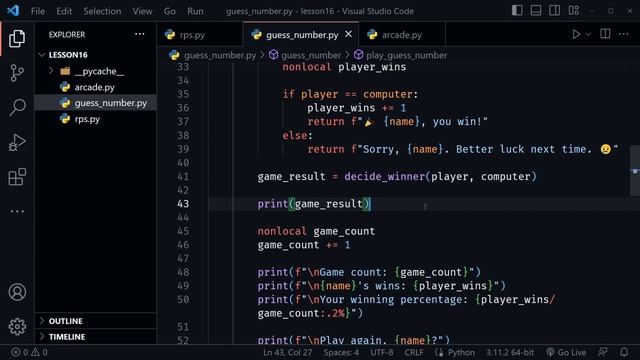
Task: Split the editor to the right
Action: (605, 34)
